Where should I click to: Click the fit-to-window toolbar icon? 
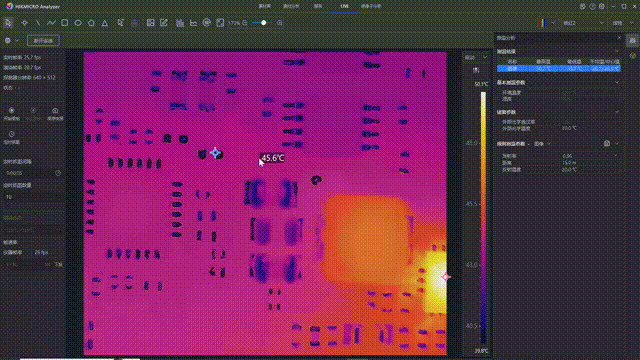point(220,23)
